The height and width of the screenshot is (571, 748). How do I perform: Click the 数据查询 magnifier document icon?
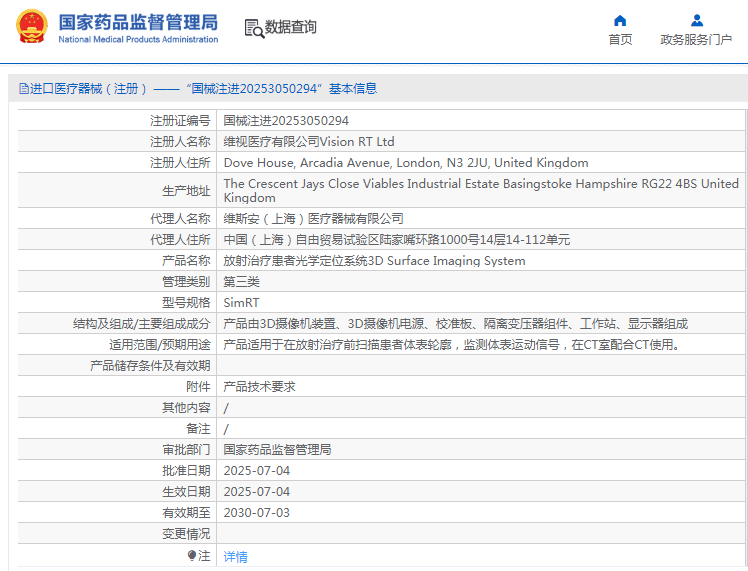click(x=254, y=28)
